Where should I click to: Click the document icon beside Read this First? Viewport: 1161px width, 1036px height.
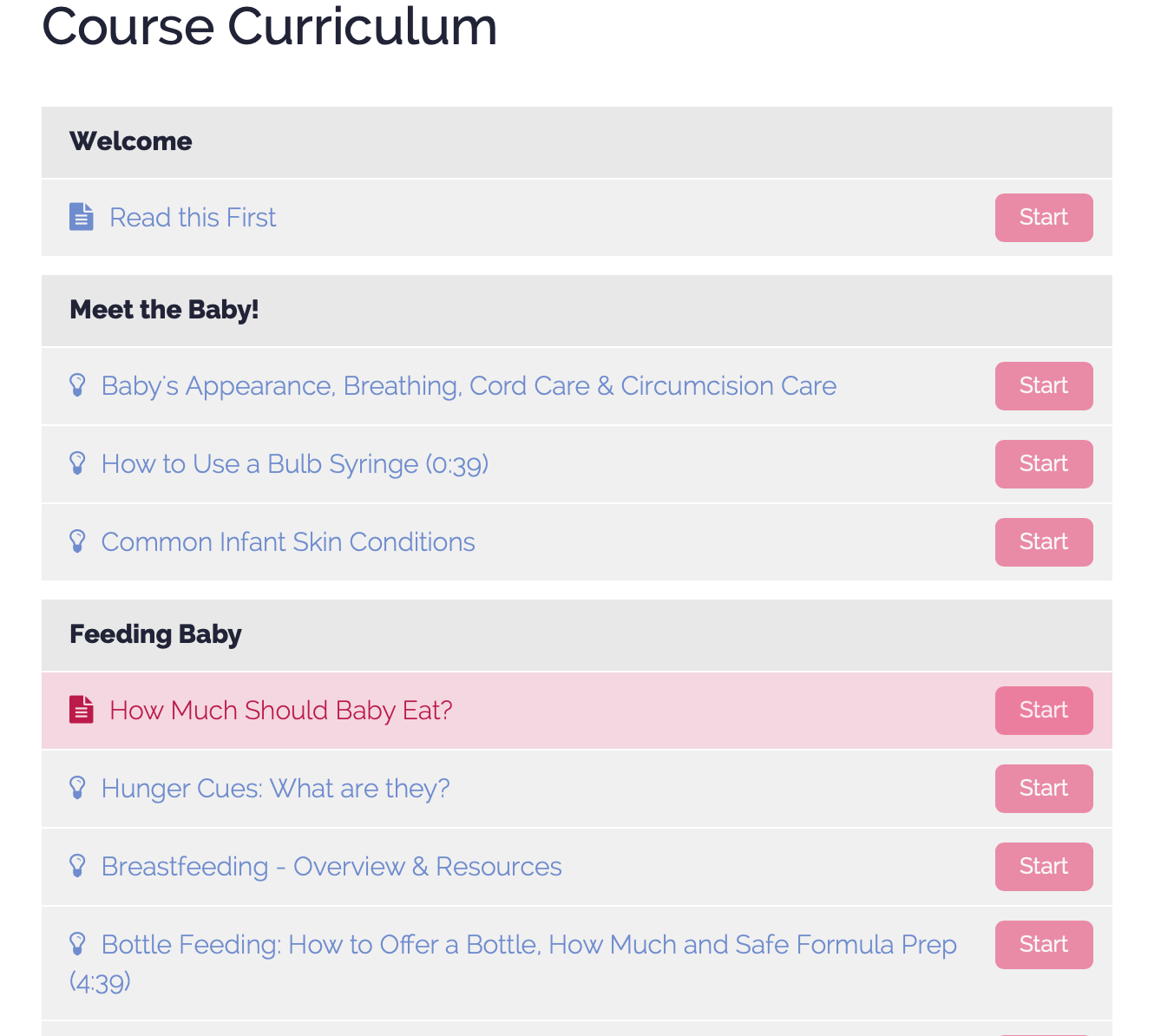(x=81, y=216)
